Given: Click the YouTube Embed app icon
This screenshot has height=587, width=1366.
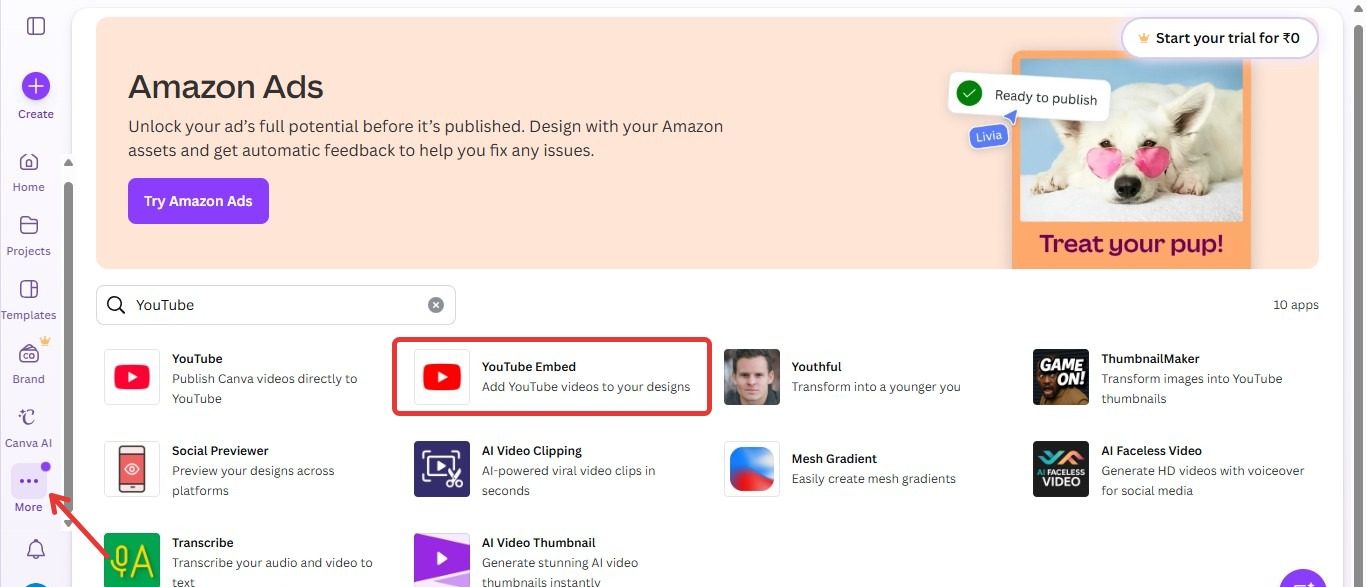Looking at the screenshot, I should click(x=442, y=377).
